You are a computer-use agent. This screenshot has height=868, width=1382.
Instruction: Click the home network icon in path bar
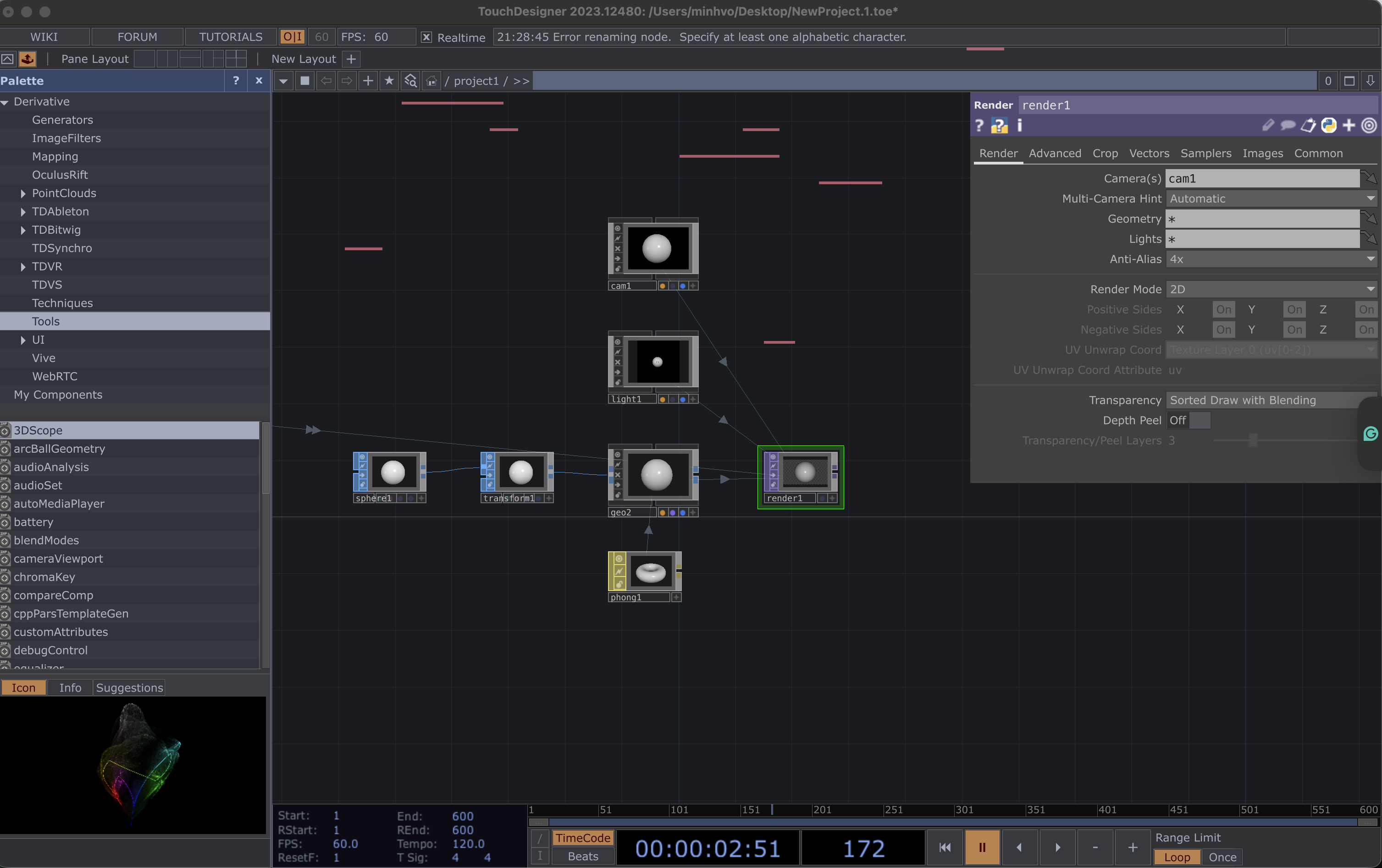pyautogui.click(x=431, y=81)
